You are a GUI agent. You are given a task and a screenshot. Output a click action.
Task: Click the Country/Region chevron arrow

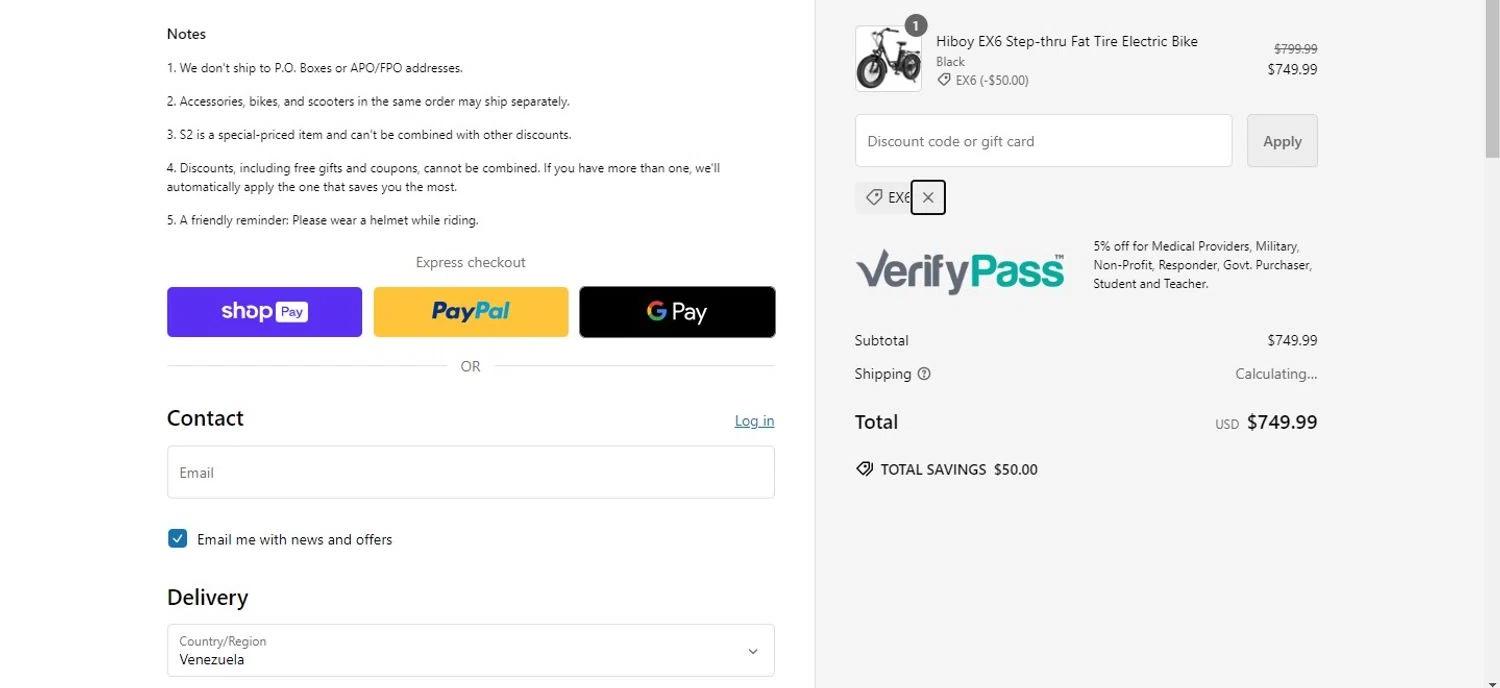tap(753, 652)
